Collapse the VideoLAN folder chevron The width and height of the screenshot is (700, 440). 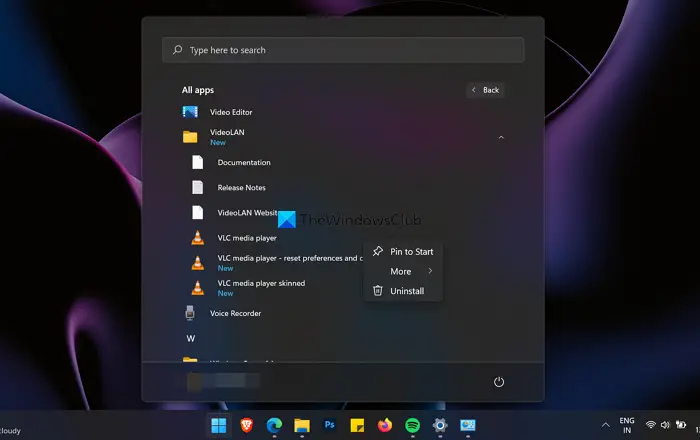tap(501, 137)
